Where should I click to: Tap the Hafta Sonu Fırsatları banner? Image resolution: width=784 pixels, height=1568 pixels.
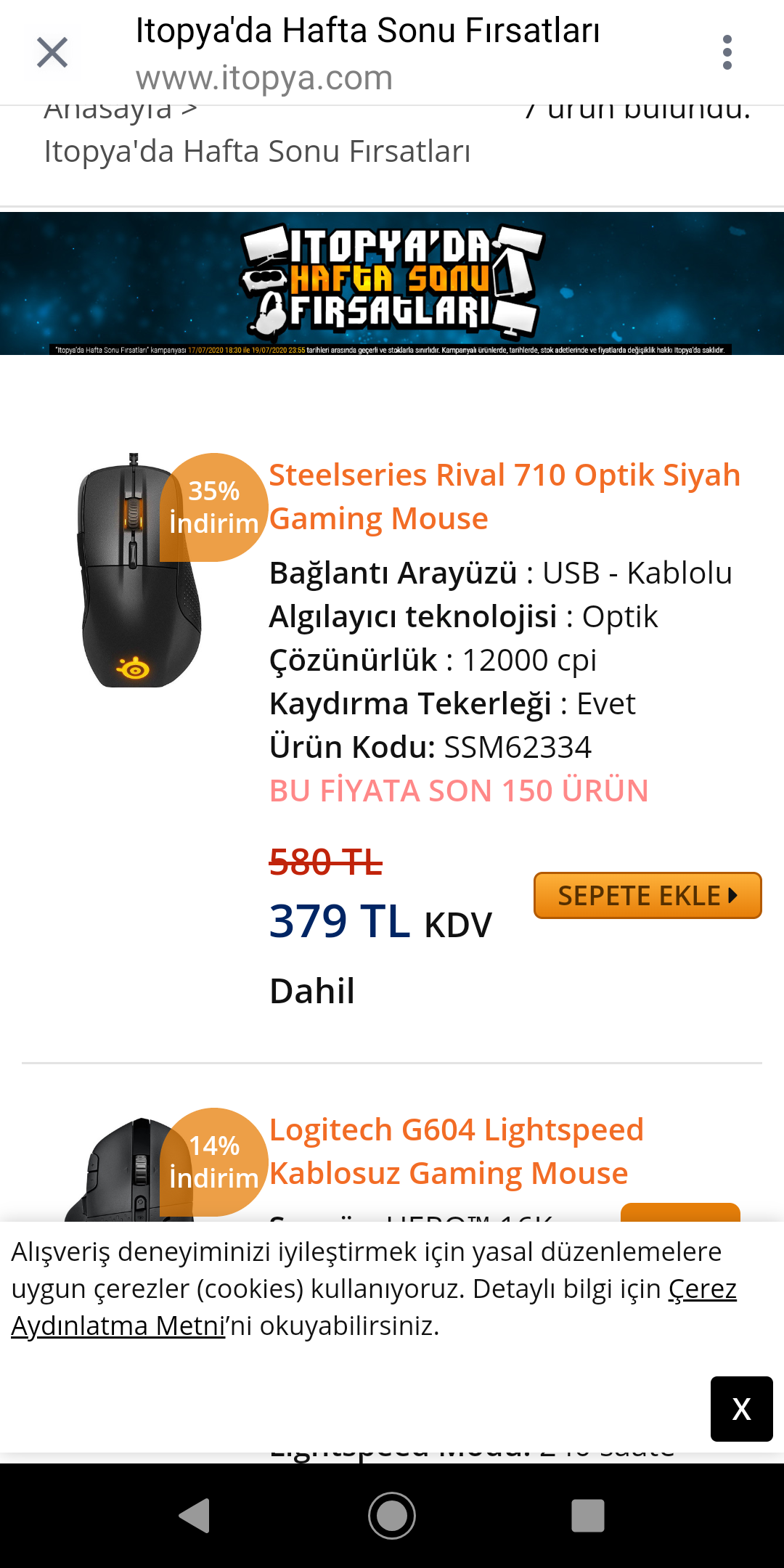coord(392,283)
